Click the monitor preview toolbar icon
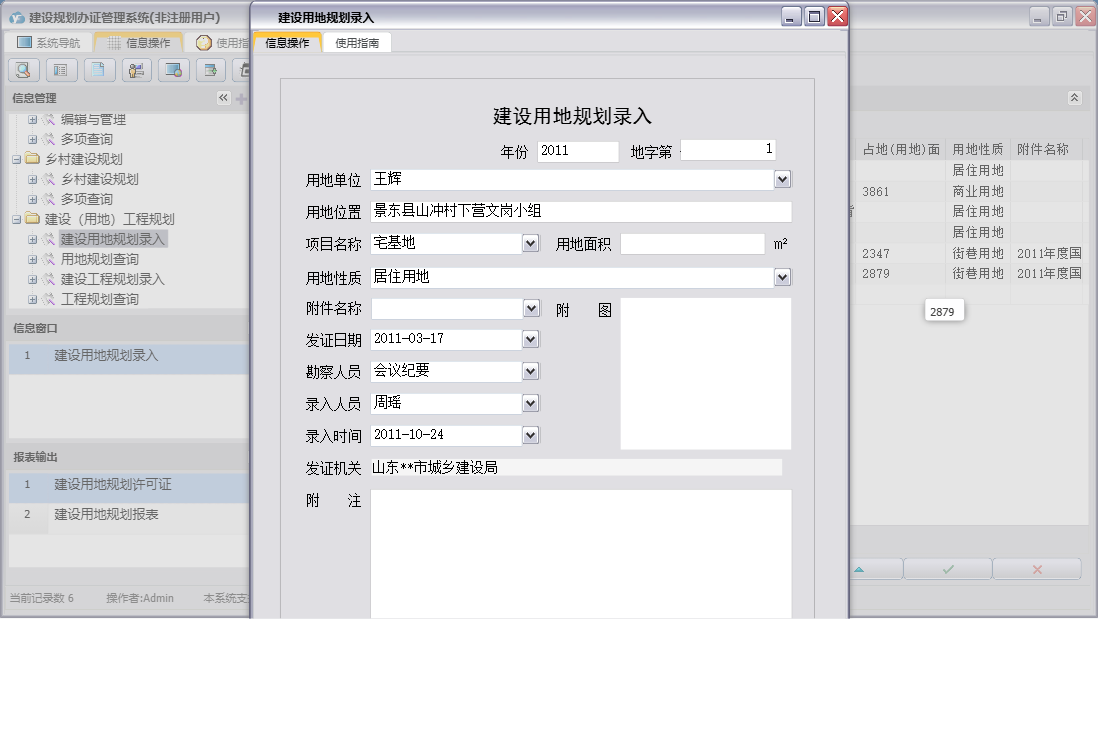This screenshot has height=730, width=1098. pyautogui.click(x=173, y=70)
